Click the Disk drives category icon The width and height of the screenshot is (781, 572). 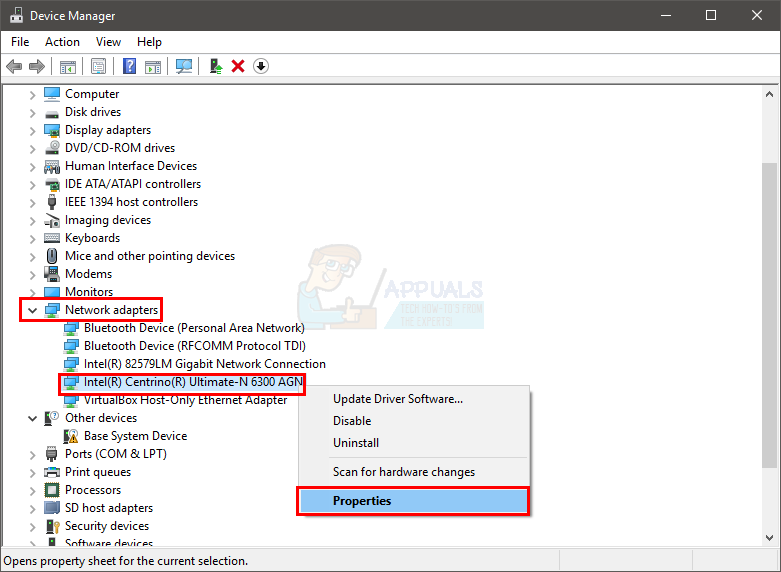(x=52, y=113)
